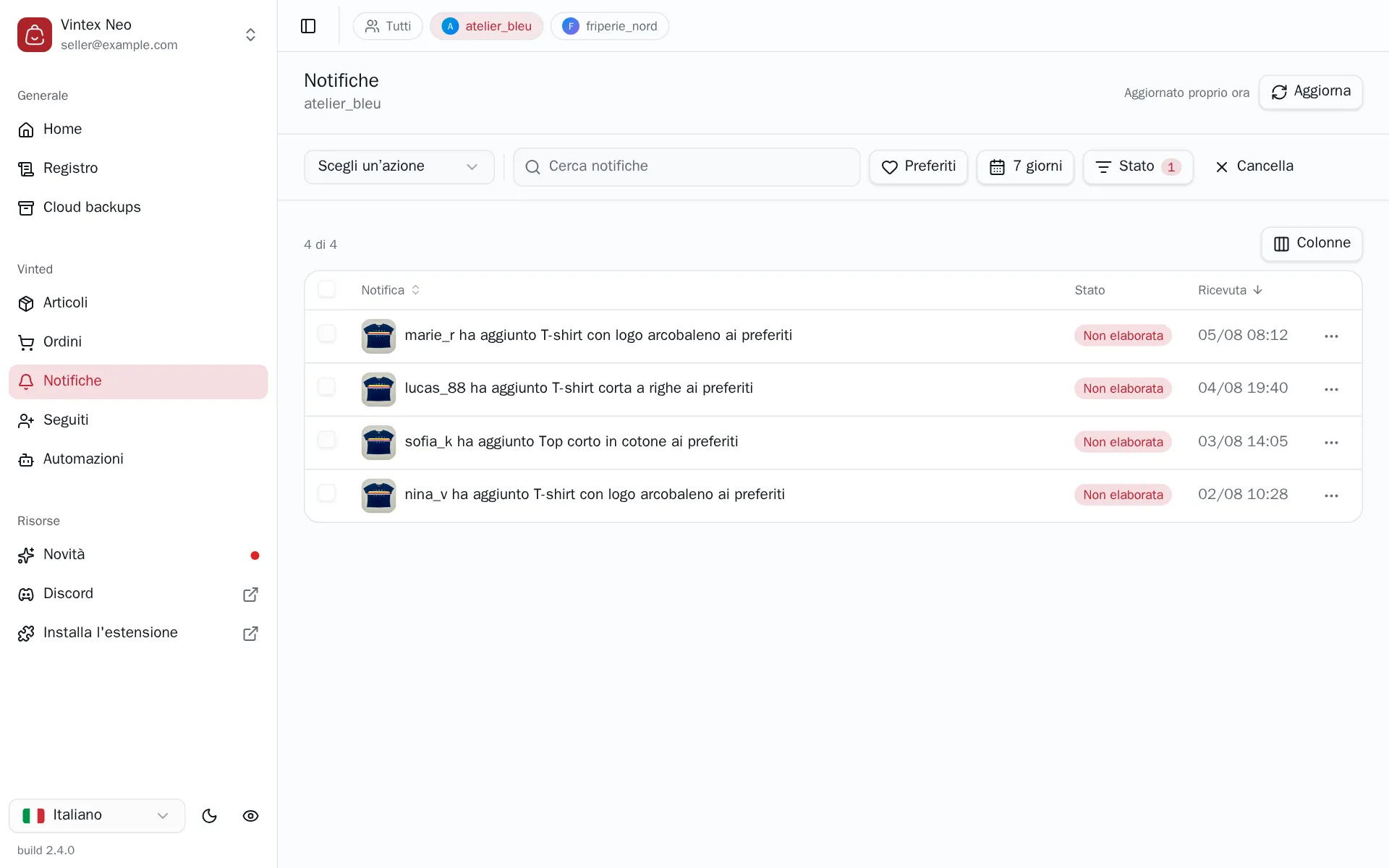Check the nina_v notification row checkbox
Viewport: 1389px width, 868px height.
[x=327, y=493]
